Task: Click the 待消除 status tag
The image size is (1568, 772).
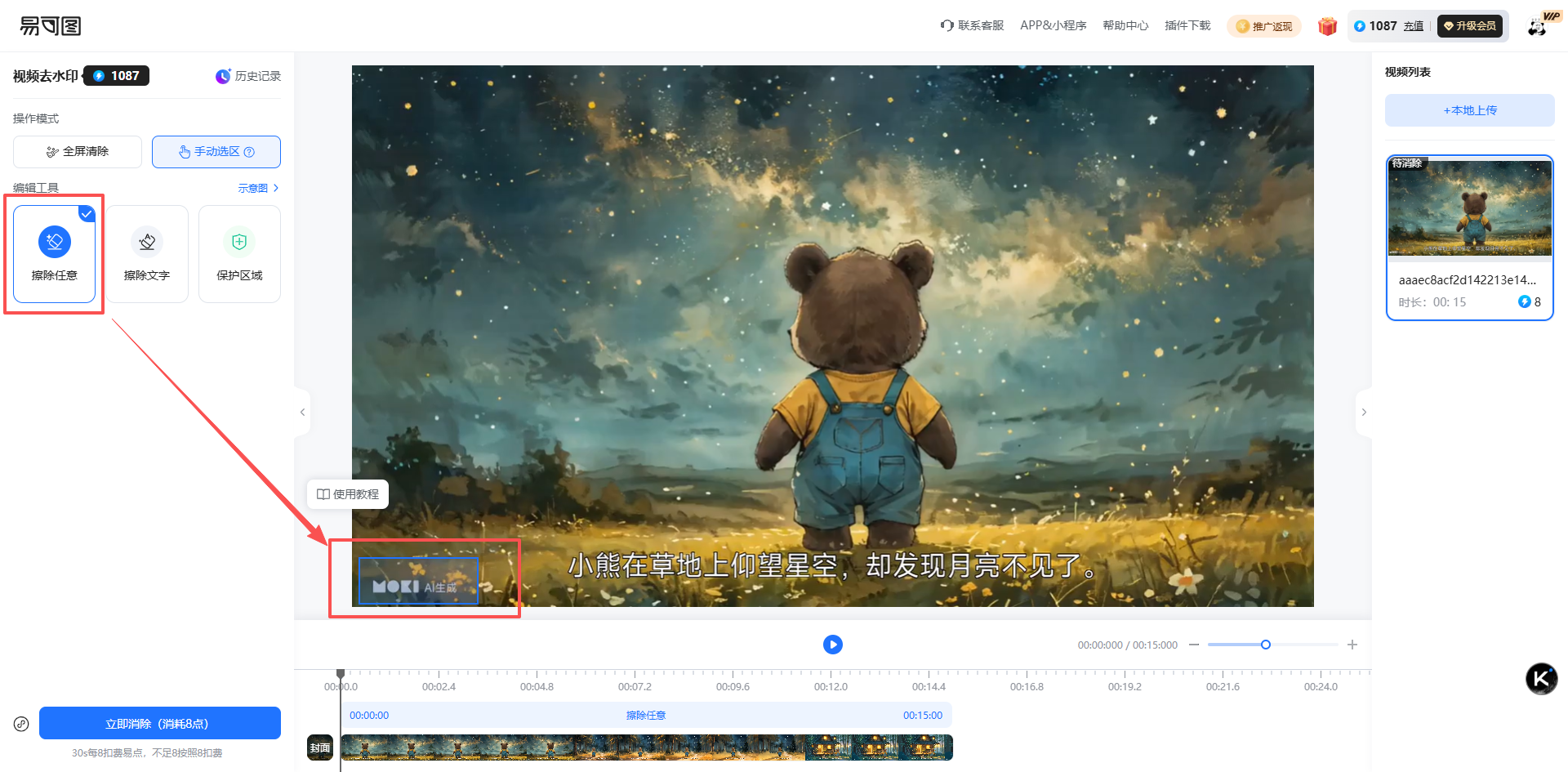Action: click(x=1407, y=163)
